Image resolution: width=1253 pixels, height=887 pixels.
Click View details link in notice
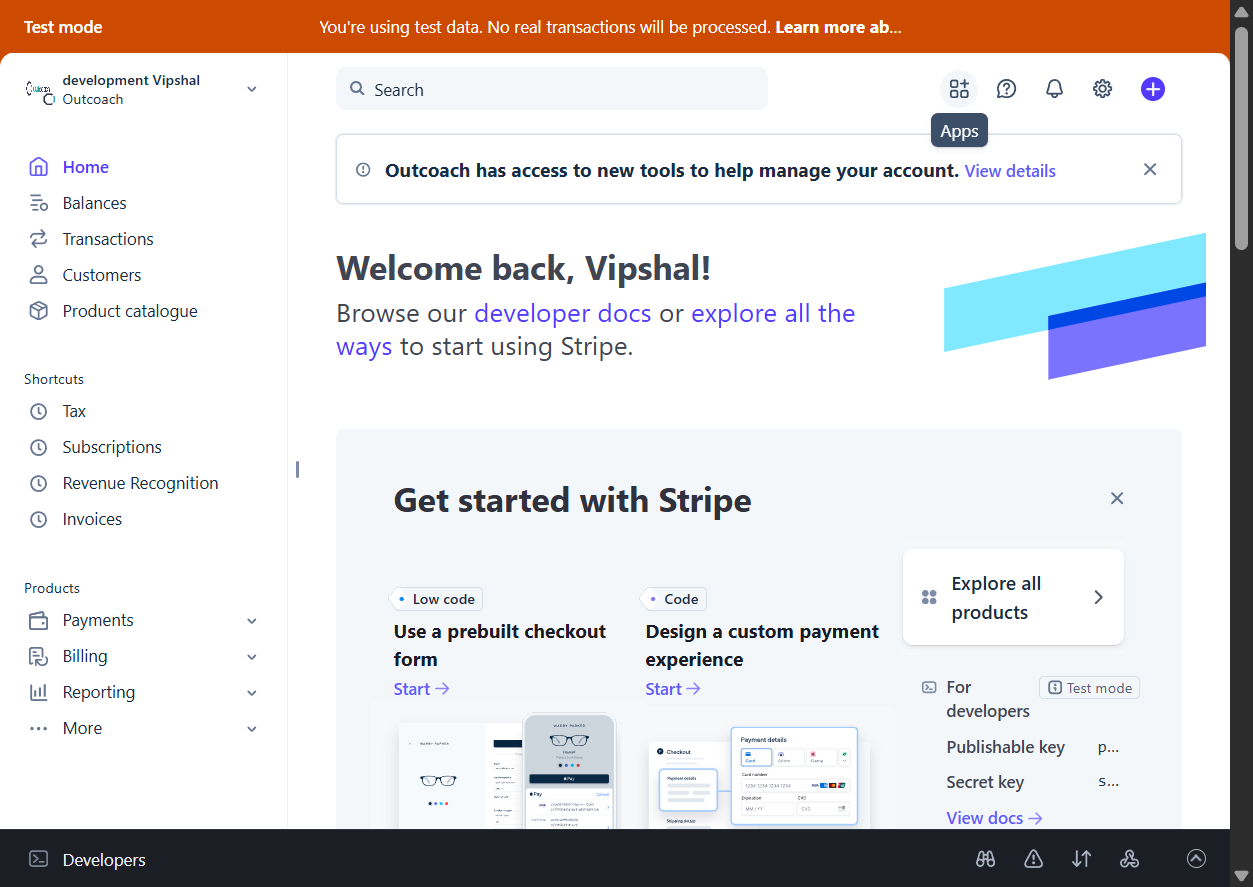[x=1010, y=171]
